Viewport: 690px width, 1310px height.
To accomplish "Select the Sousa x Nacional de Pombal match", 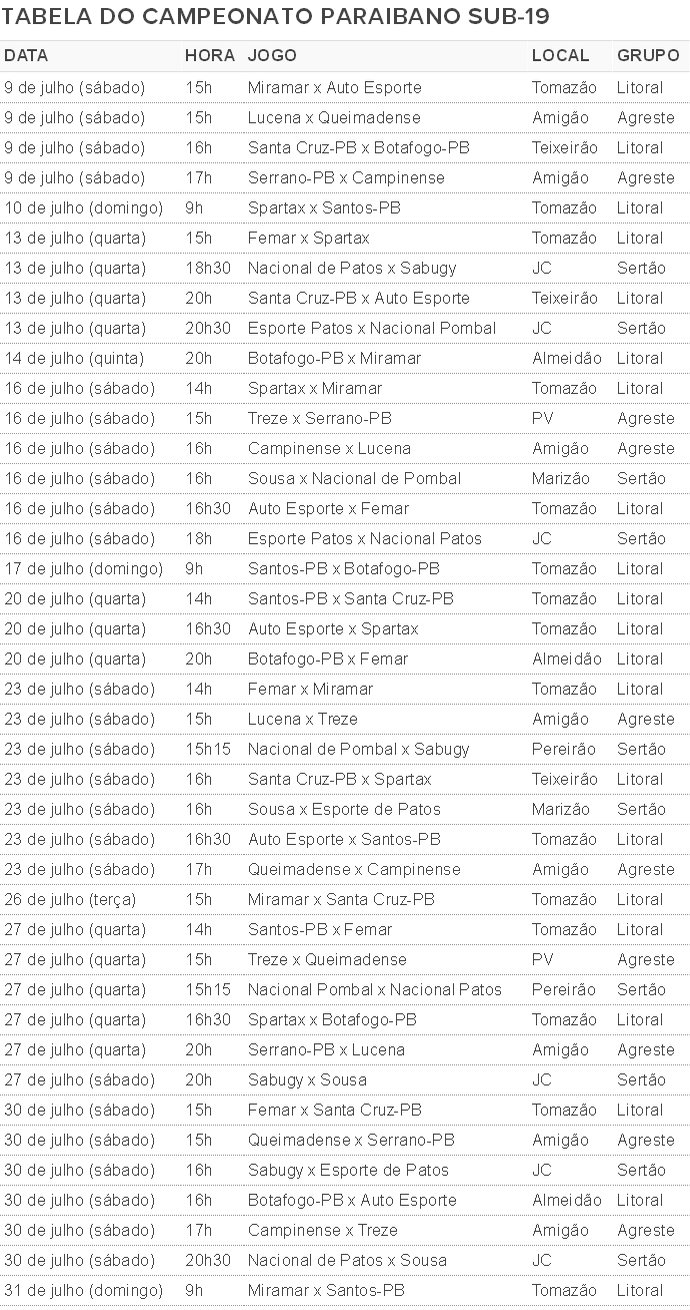I will [x=354, y=478].
